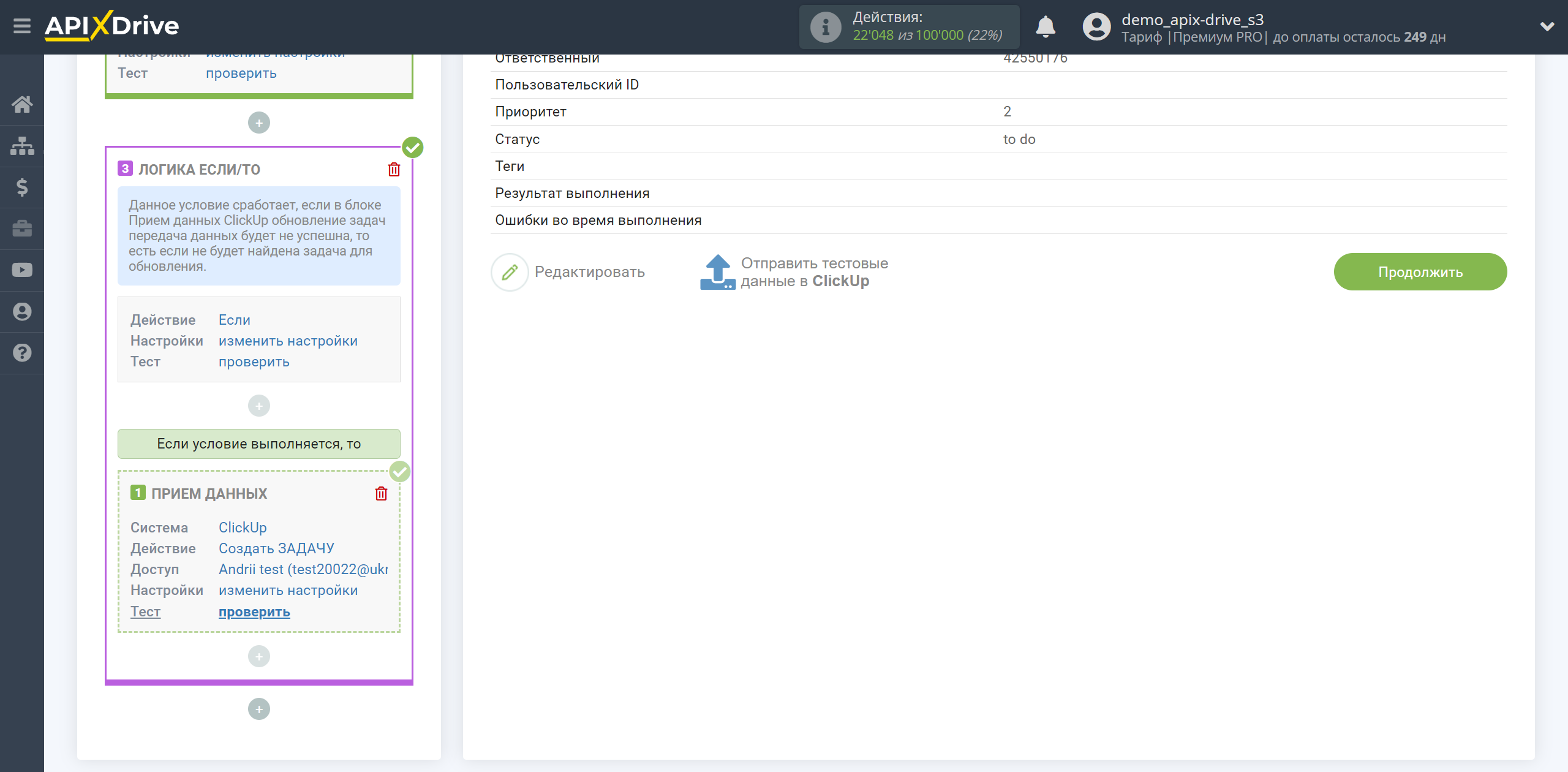
Task: Click the delete trash icon on ЛОГИКА ЕСЛИ/ТО
Action: (x=394, y=169)
